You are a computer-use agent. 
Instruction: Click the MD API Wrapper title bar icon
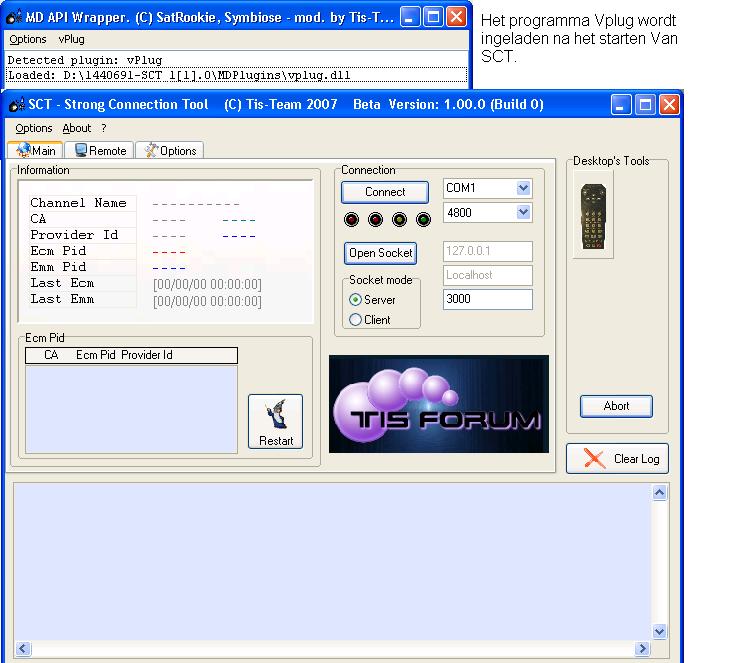(x=14, y=17)
